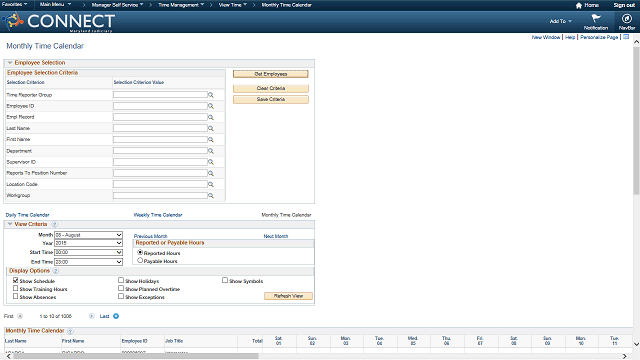The image size is (640, 360).
Task: Click Last Name input field
Action: click(x=160, y=128)
